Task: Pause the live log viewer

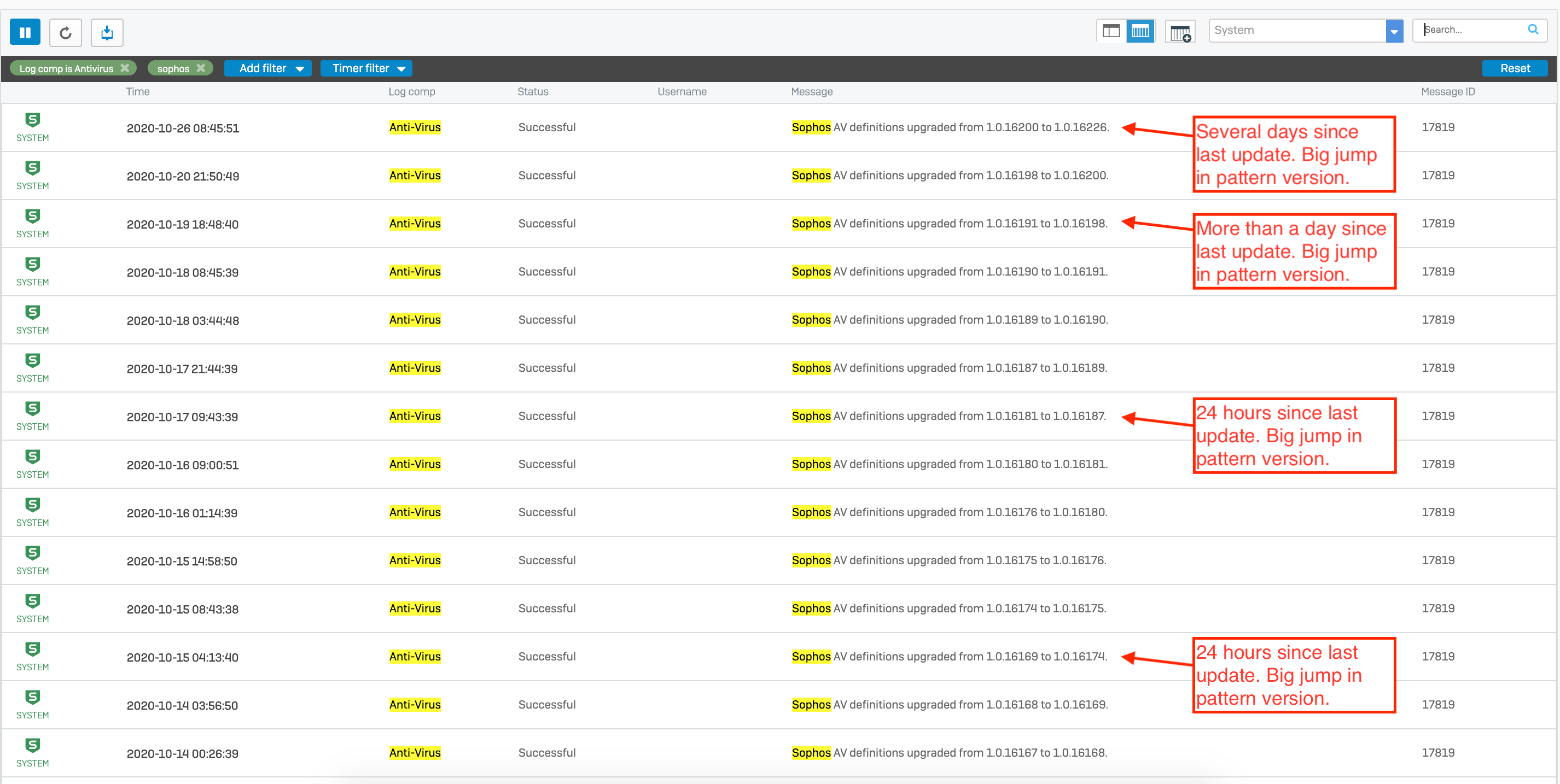Action: (25, 32)
